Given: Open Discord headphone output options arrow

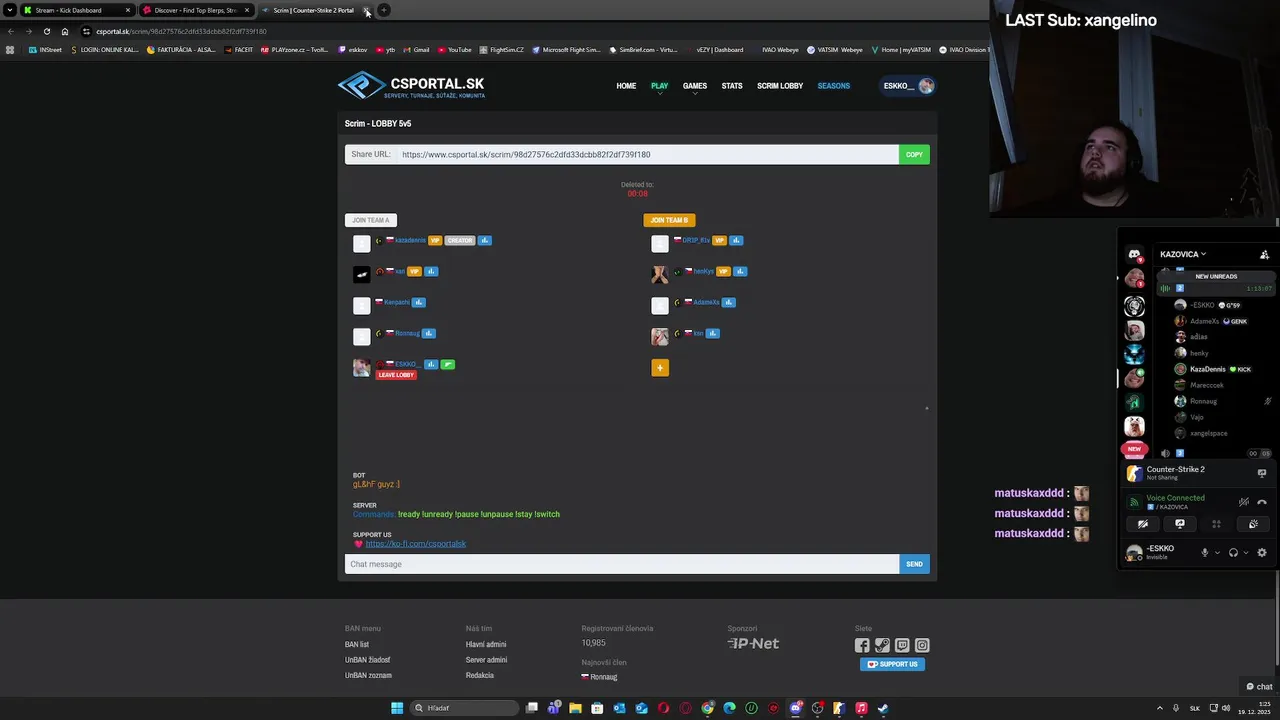Looking at the screenshot, I should (1246, 552).
